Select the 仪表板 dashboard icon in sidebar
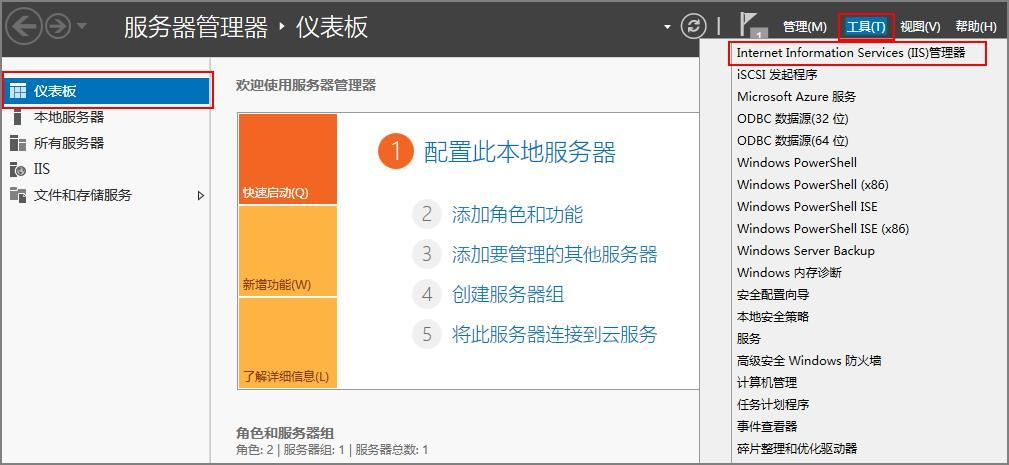This screenshot has height=465, width=1009. click(18, 91)
